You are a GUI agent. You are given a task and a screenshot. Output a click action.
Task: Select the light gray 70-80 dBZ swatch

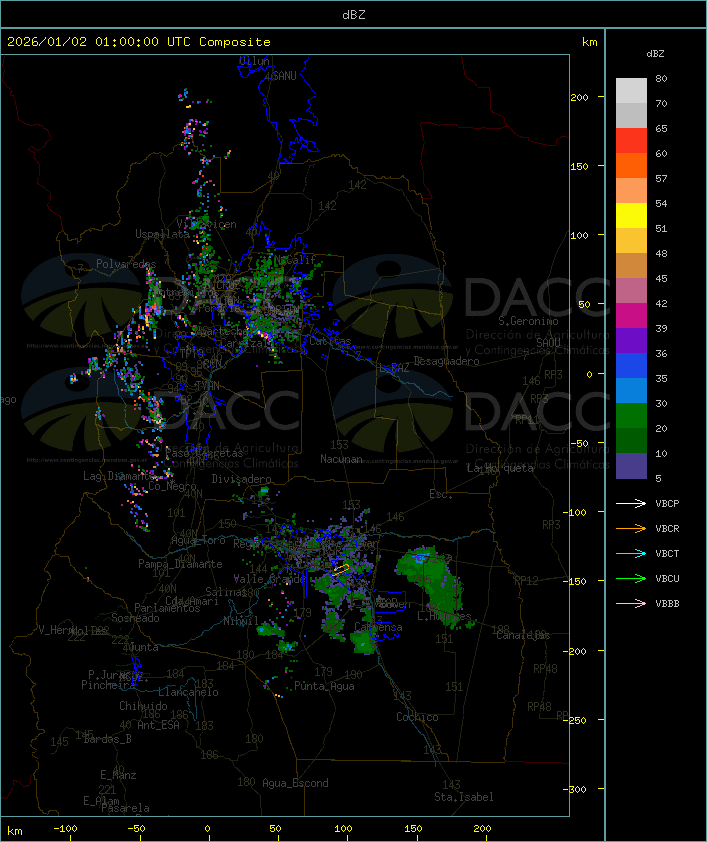pos(631,91)
